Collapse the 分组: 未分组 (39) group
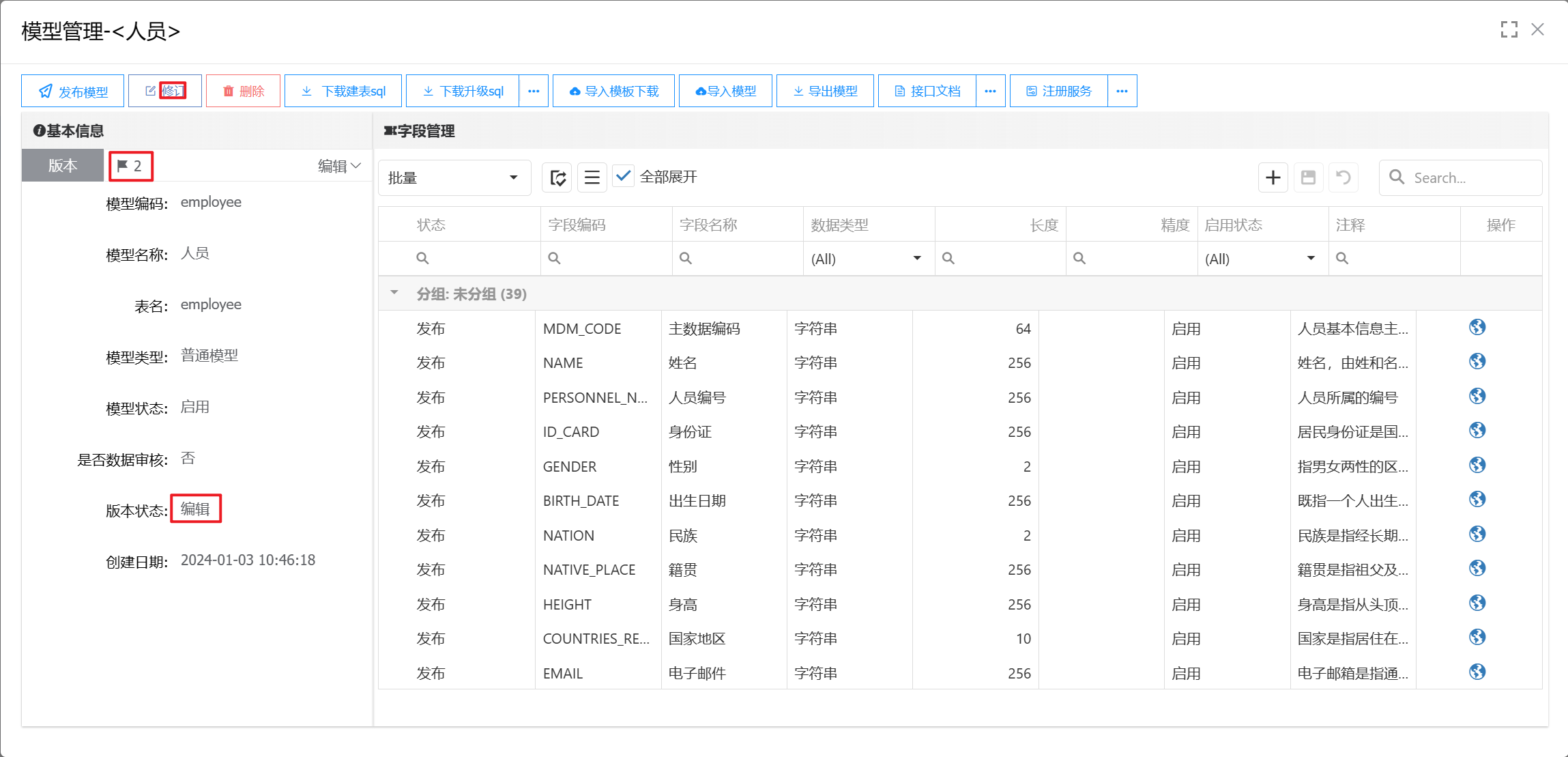Viewport: 1568px width, 757px height. (x=394, y=293)
